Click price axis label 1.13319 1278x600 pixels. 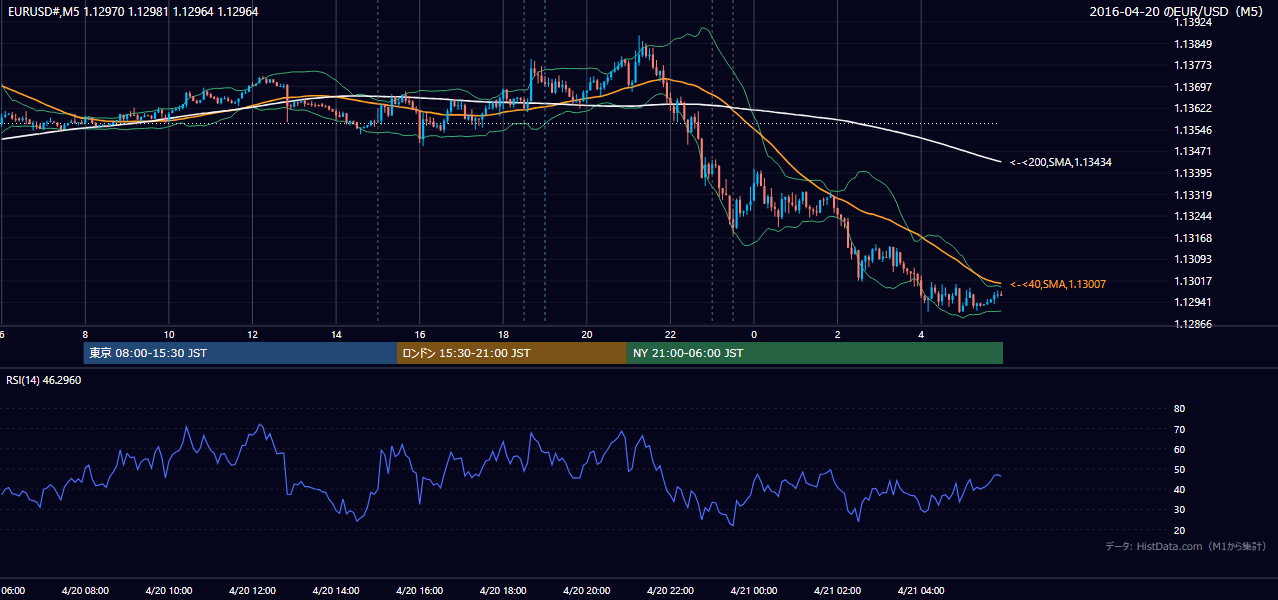pos(1194,195)
